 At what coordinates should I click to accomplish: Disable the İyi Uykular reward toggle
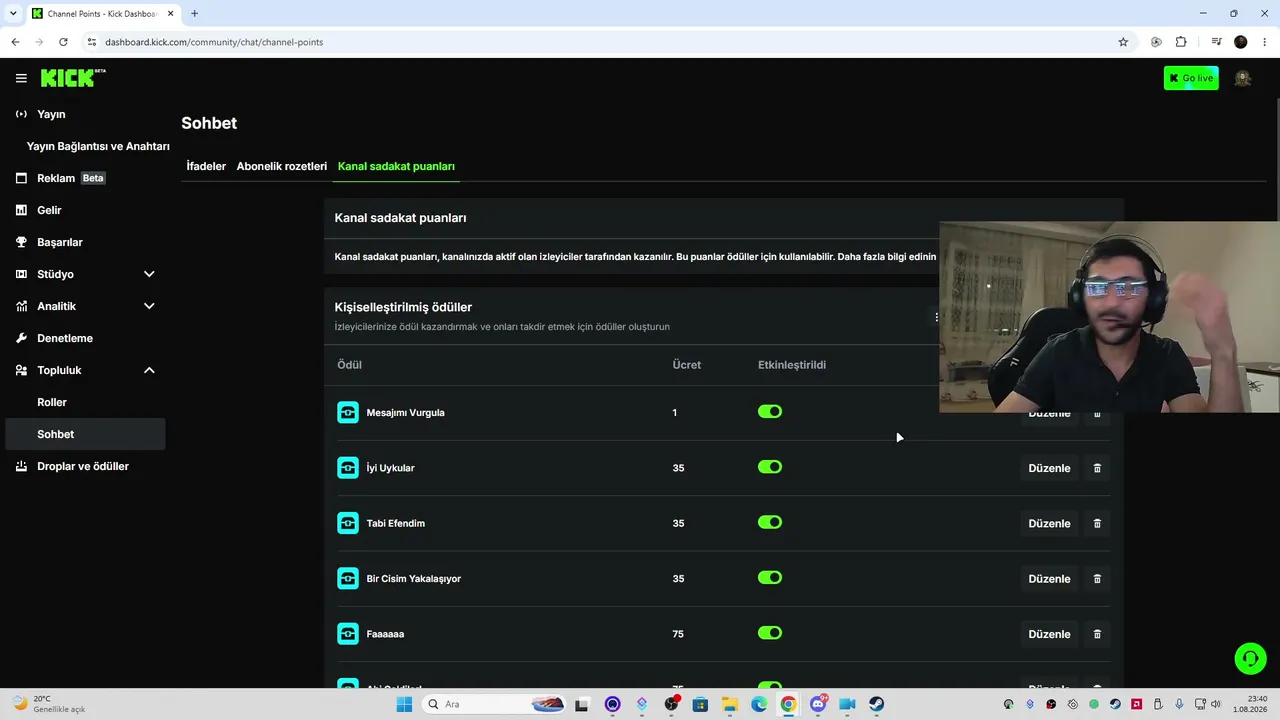click(770, 467)
